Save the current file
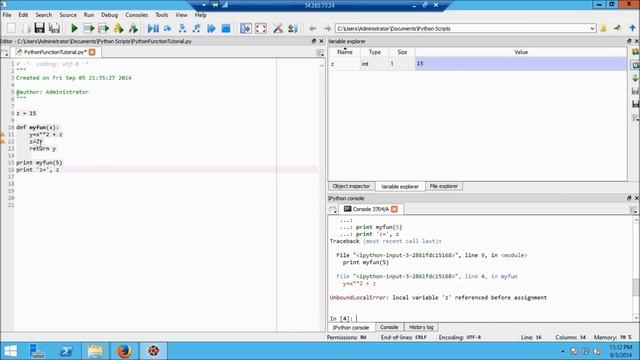This screenshot has width=640, height=360. pos(39,28)
